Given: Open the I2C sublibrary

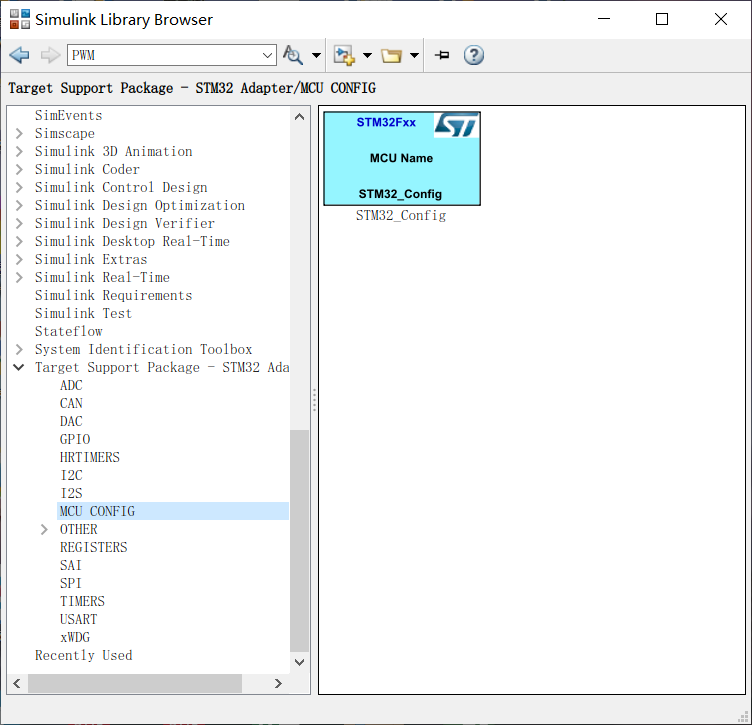Looking at the screenshot, I should [x=71, y=475].
